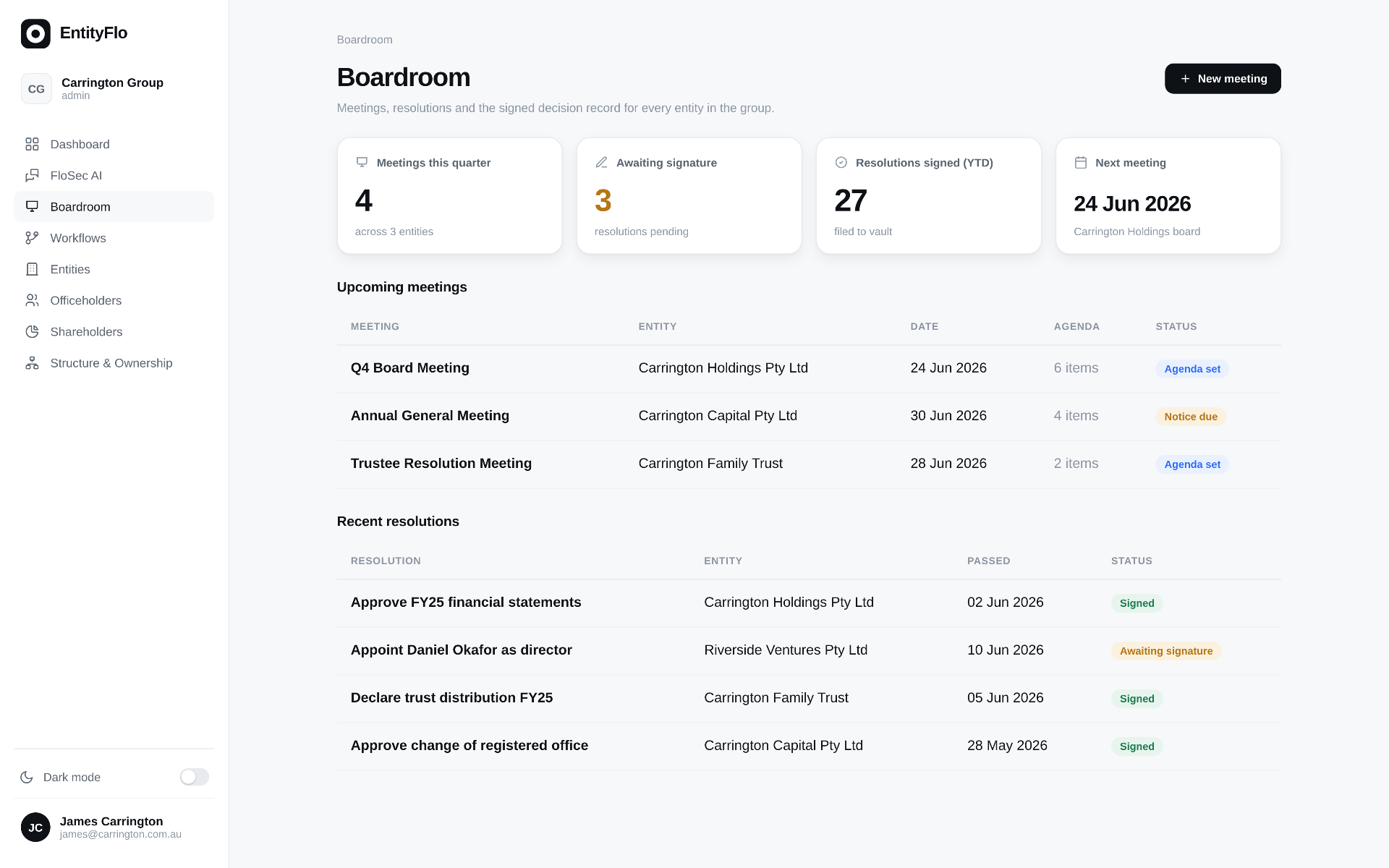The height and width of the screenshot is (868, 1389).
Task: Click the 30 Jun 2026 date cell
Action: pyautogui.click(x=948, y=416)
